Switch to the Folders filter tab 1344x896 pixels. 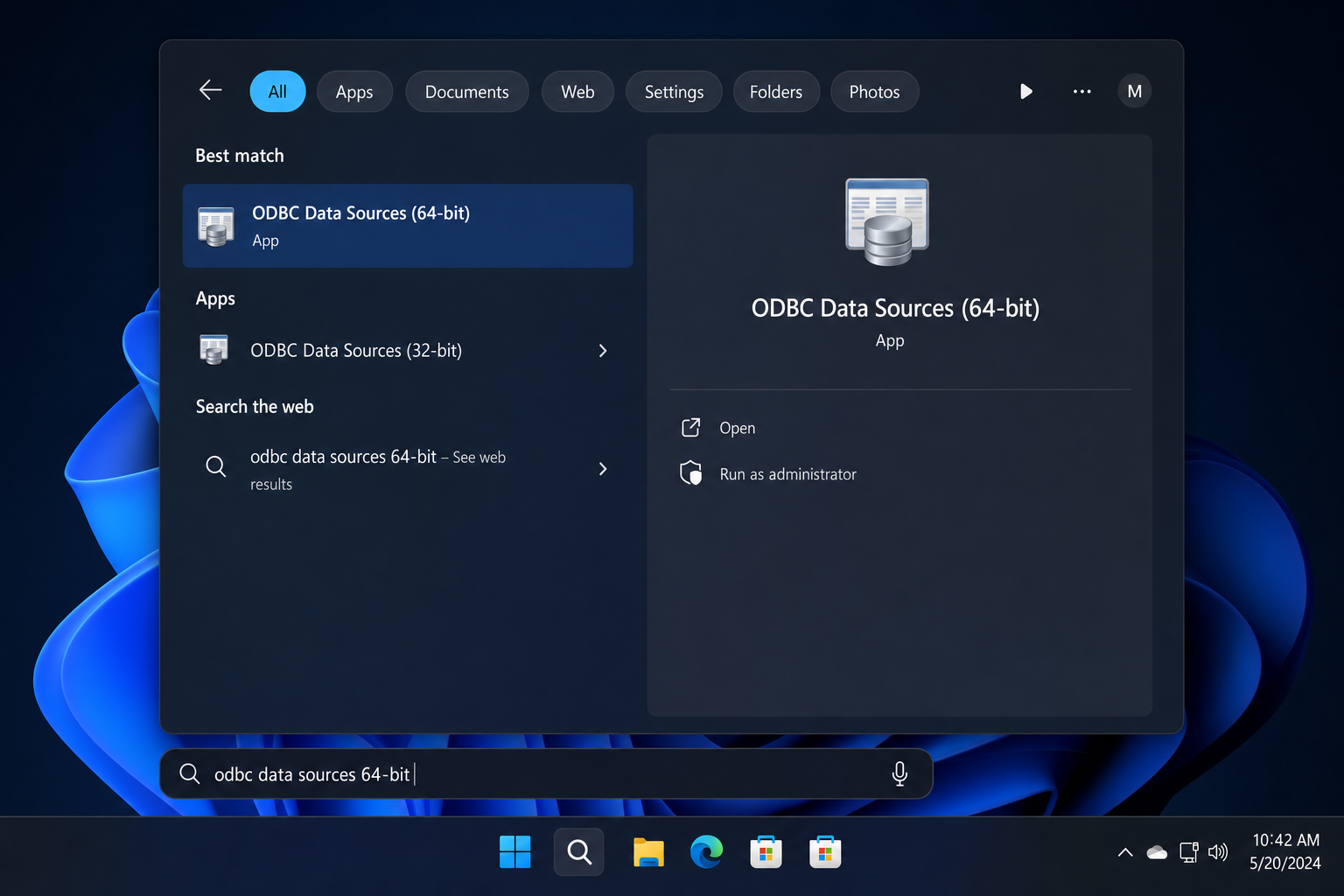coord(776,92)
